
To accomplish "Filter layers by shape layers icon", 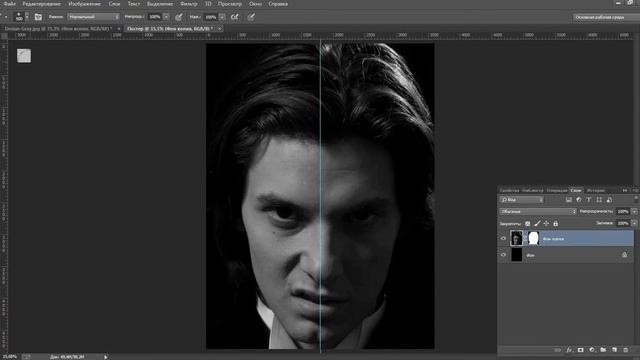I will (599, 200).
